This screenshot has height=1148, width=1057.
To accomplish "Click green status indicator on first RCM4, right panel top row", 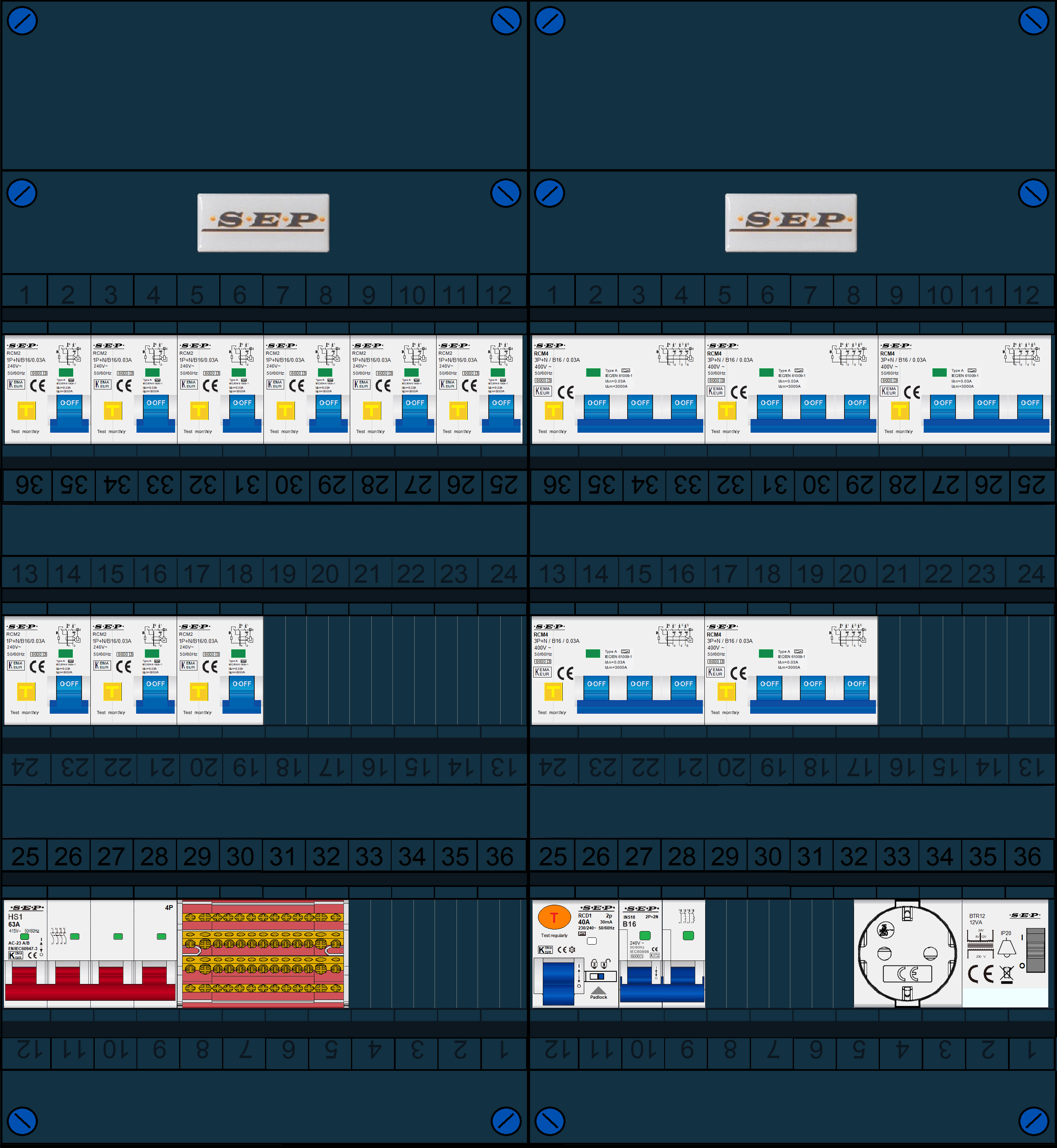I will (x=593, y=372).
